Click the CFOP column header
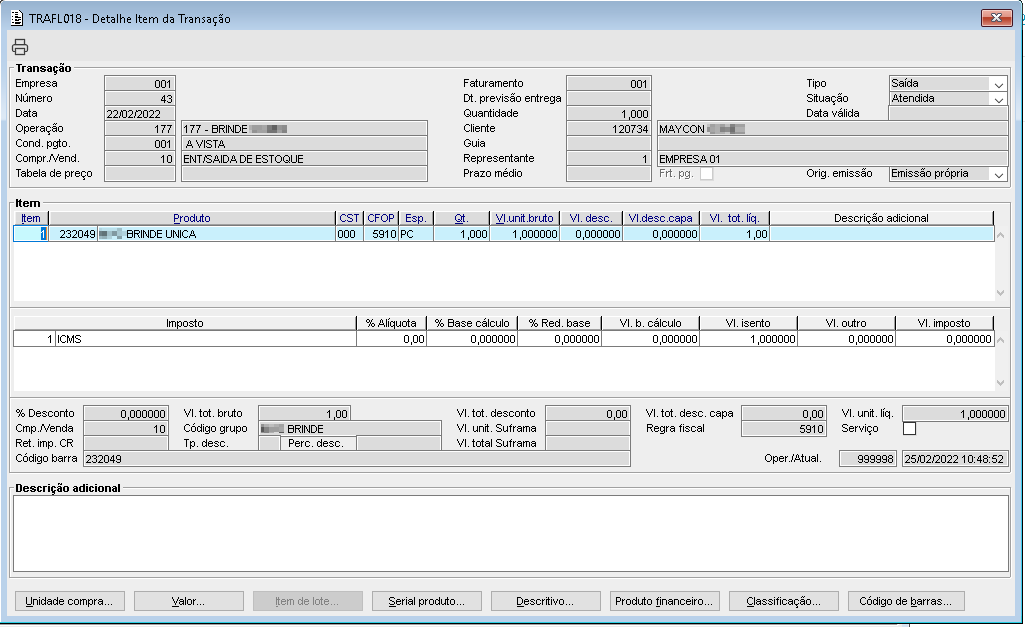This screenshot has height=627, width=1025. point(380,218)
